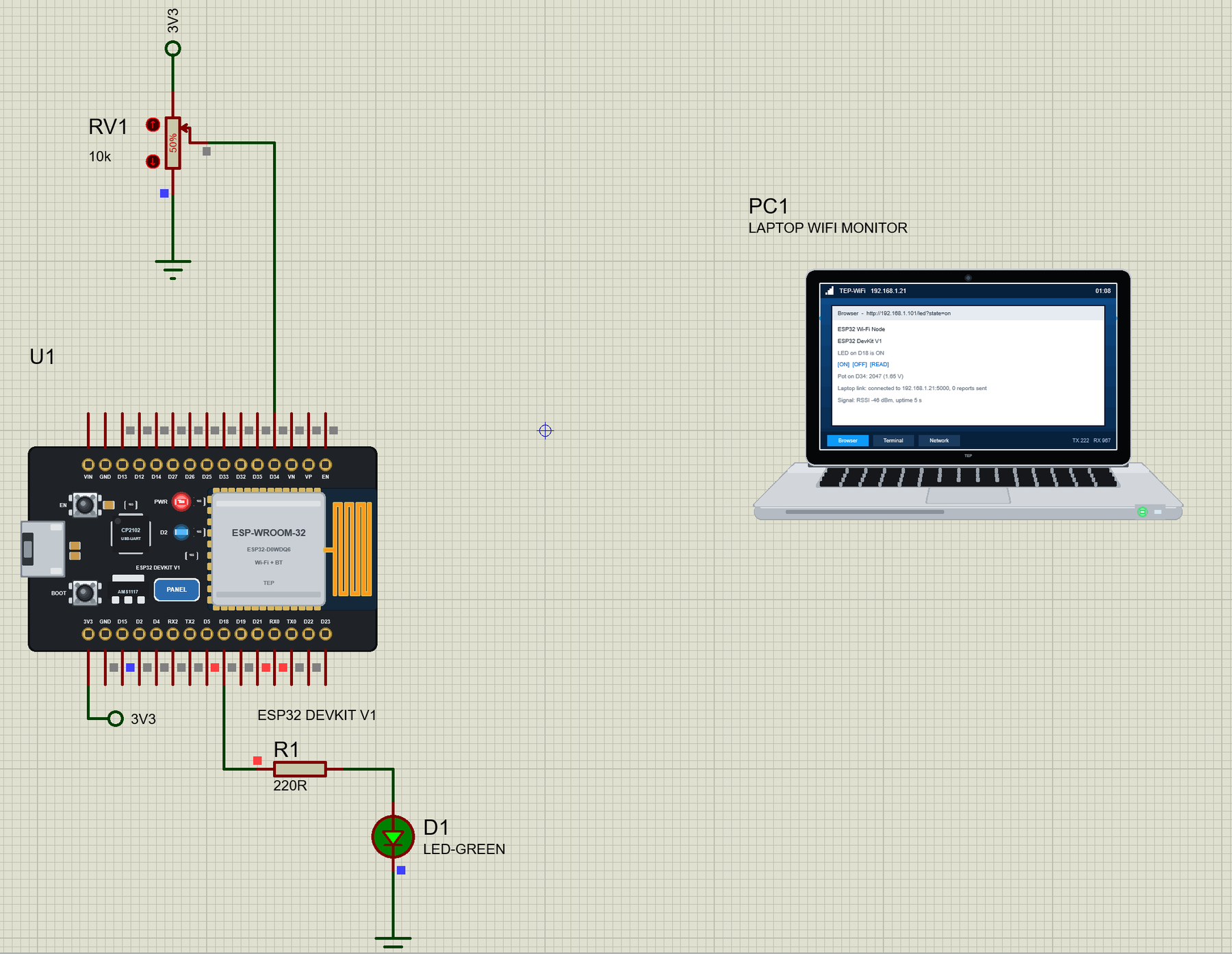Increase RV1 with the red up arrow

tap(153, 125)
